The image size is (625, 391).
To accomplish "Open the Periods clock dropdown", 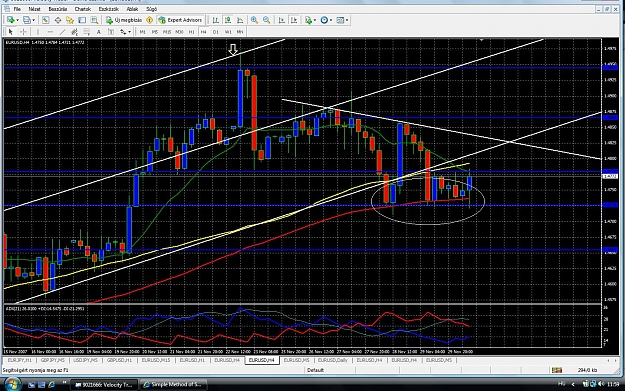I will [x=331, y=20].
